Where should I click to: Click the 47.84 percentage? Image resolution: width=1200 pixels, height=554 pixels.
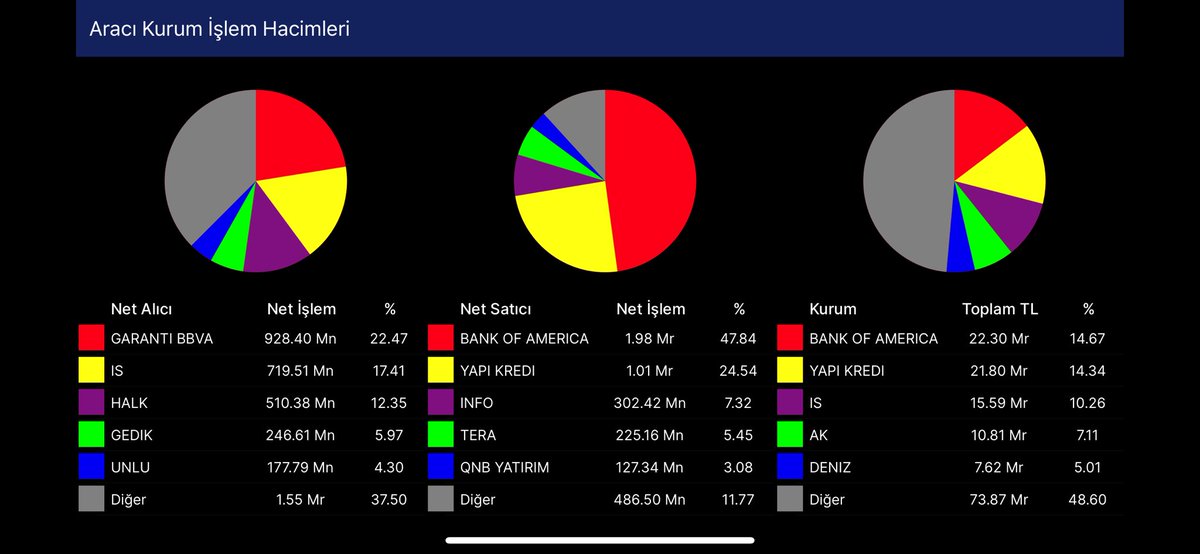pos(739,338)
